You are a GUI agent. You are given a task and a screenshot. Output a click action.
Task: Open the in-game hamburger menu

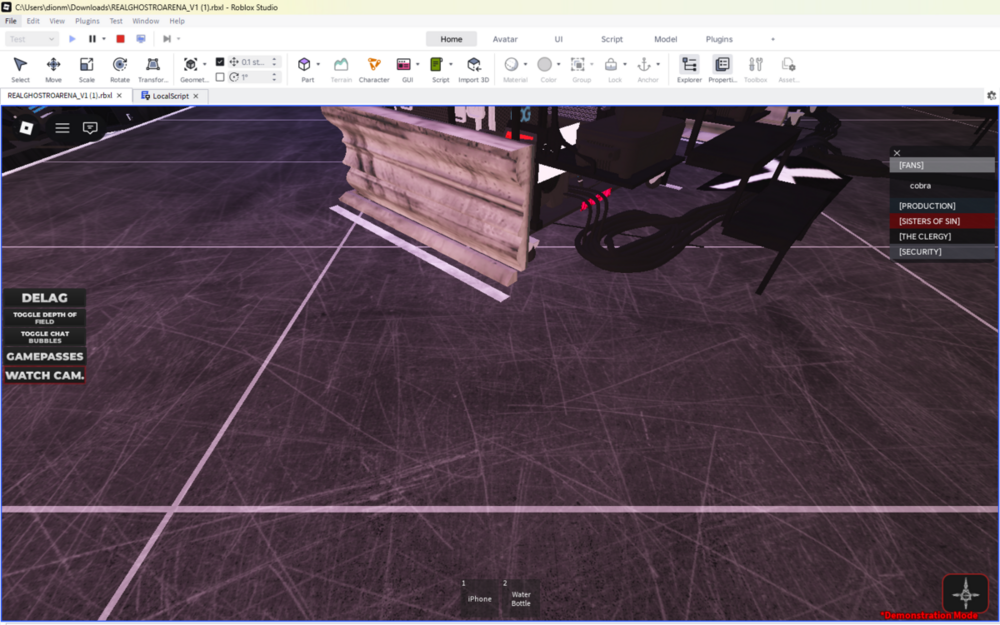click(x=62, y=128)
